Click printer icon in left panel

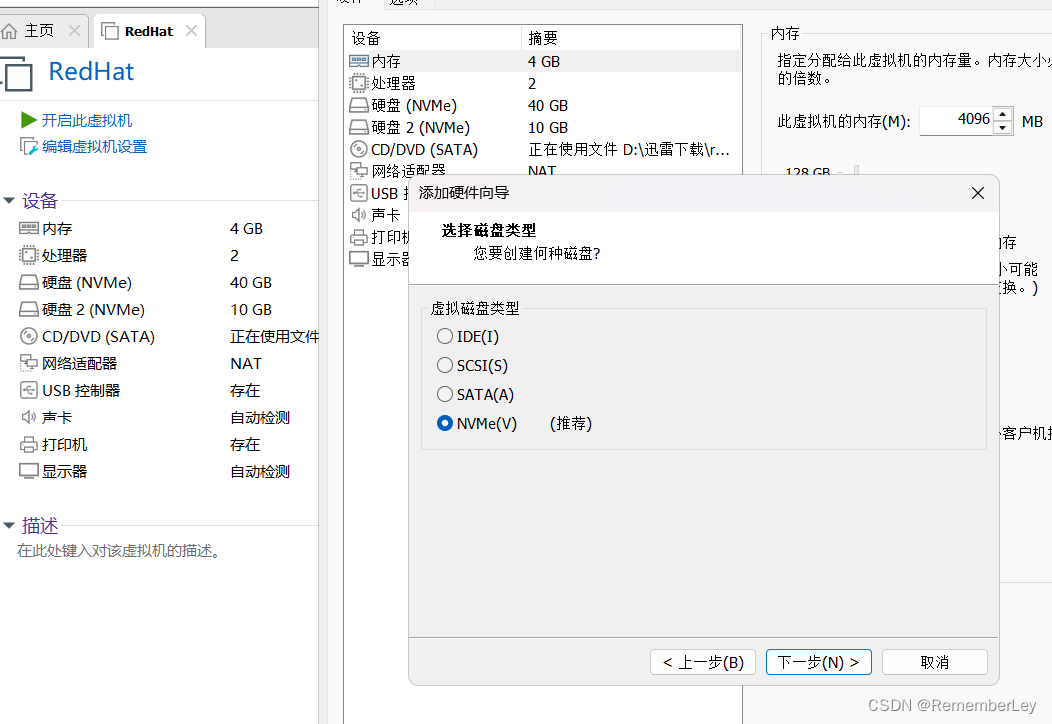(29, 444)
